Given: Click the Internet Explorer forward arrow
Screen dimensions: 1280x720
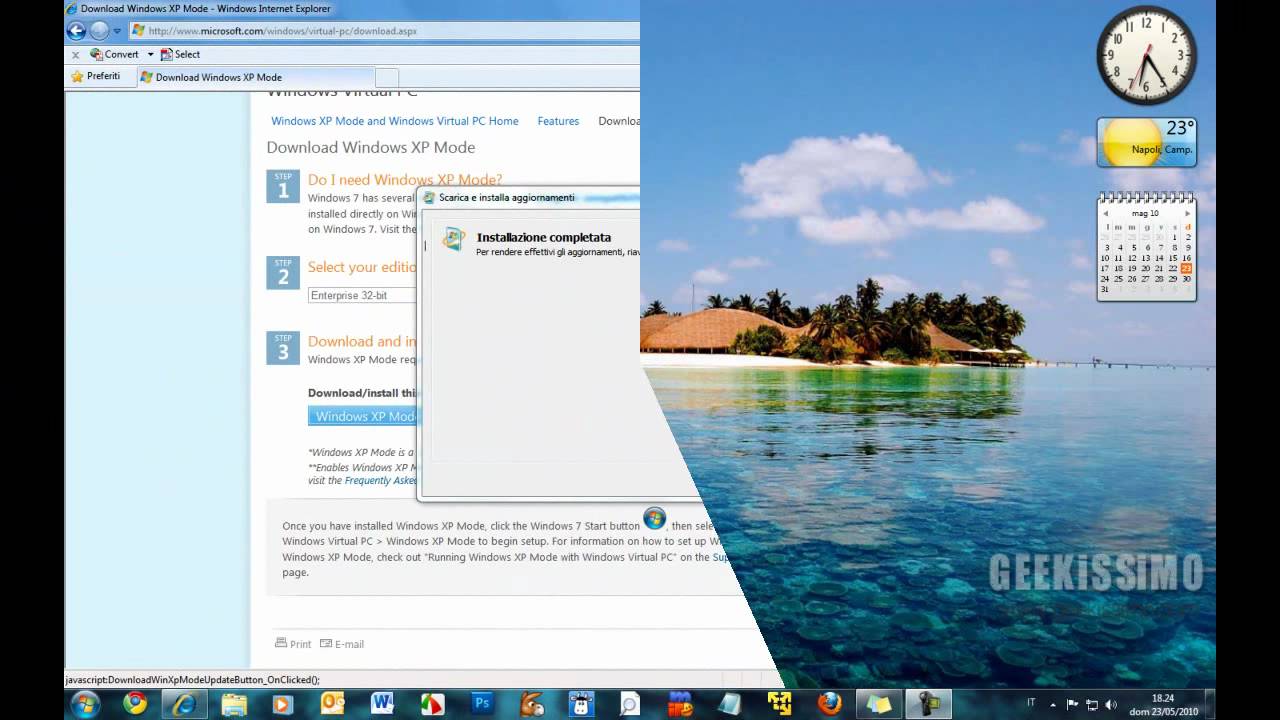Looking at the screenshot, I should (99, 30).
